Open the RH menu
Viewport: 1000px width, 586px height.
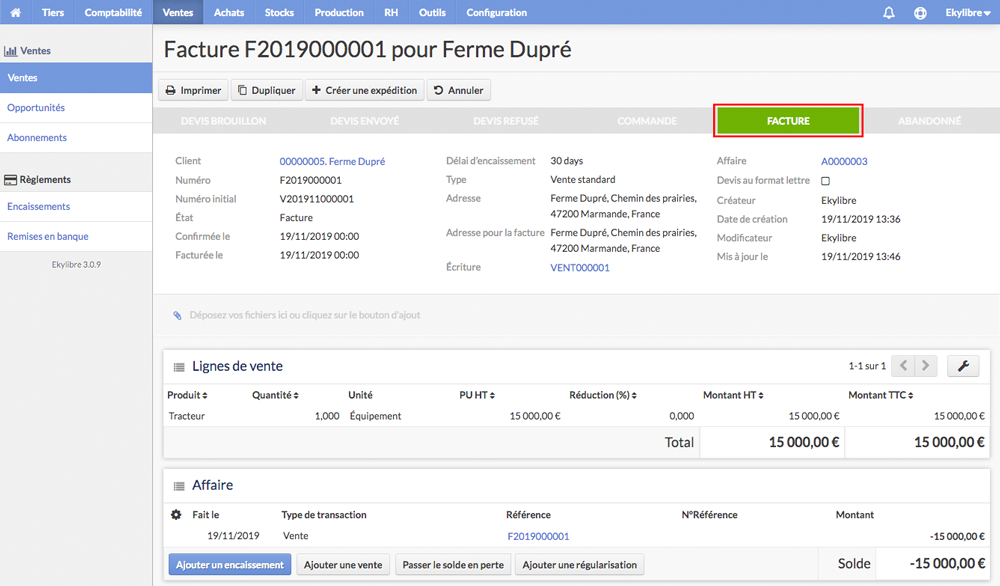tap(391, 12)
